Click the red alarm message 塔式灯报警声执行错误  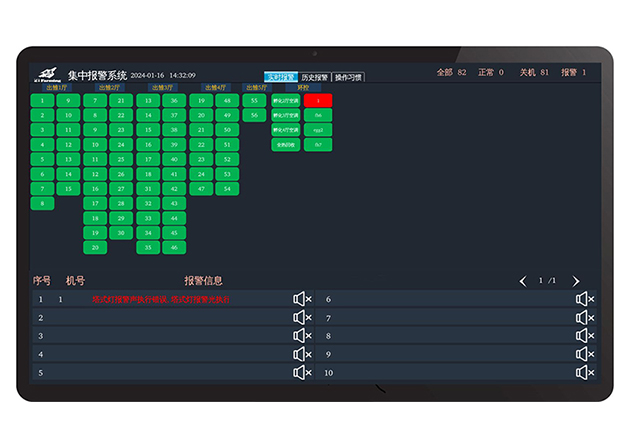161,299
